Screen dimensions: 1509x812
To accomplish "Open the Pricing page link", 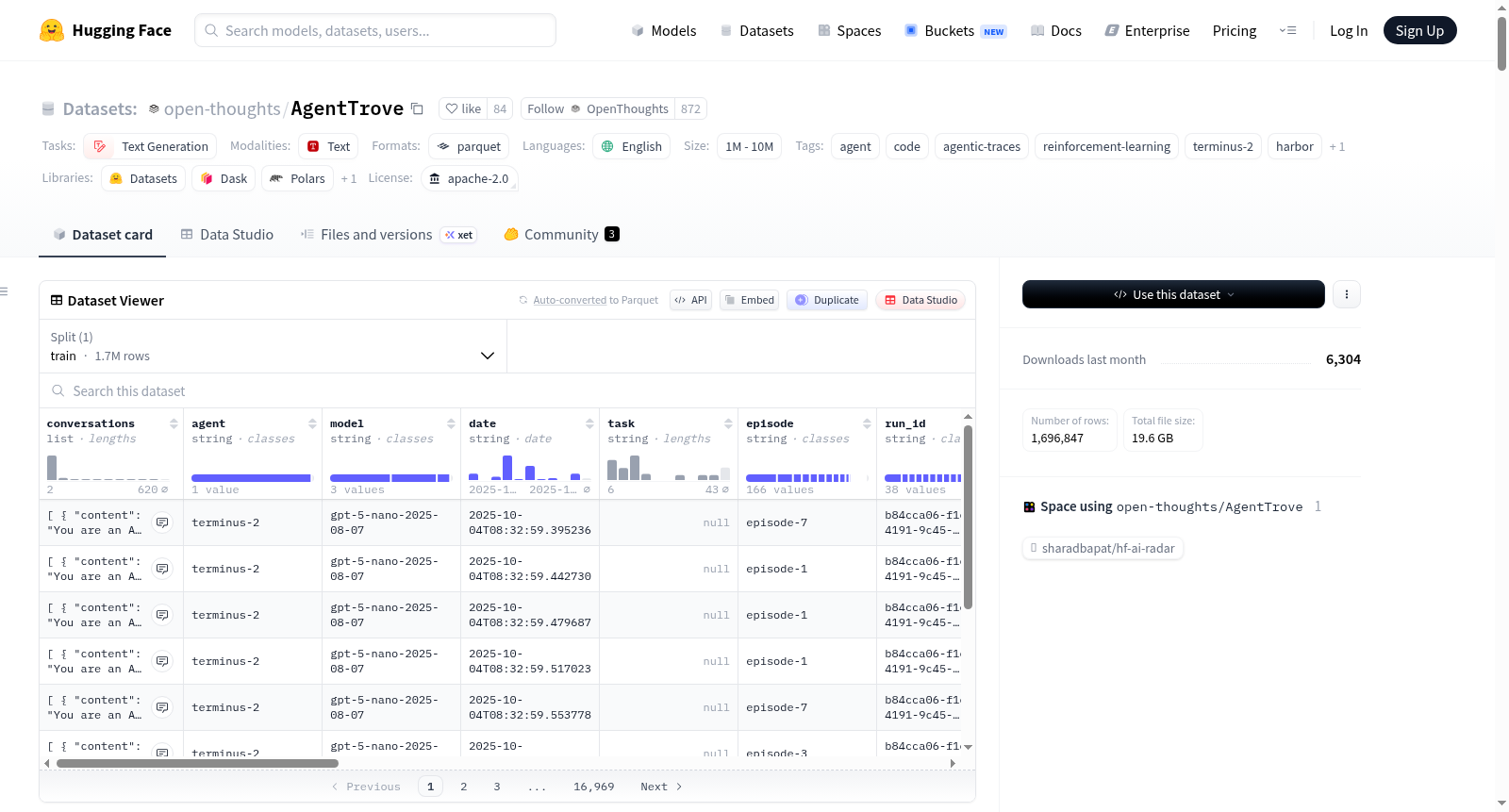I will tap(1235, 30).
